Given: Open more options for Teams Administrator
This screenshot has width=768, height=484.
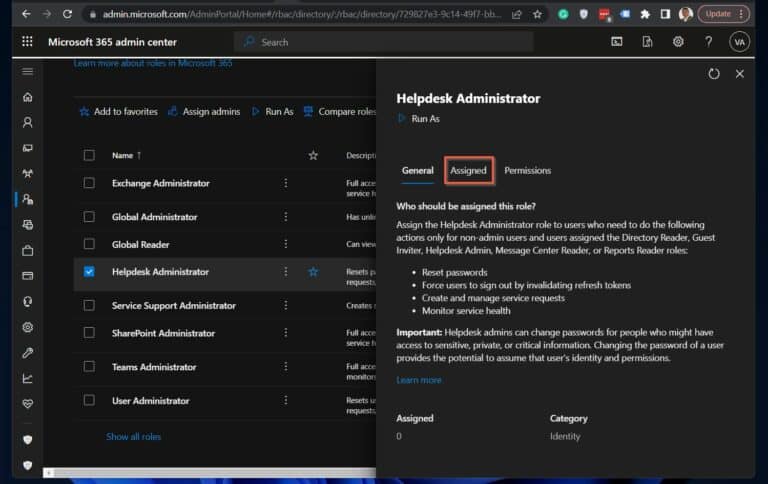Looking at the screenshot, I should point(286,366).
